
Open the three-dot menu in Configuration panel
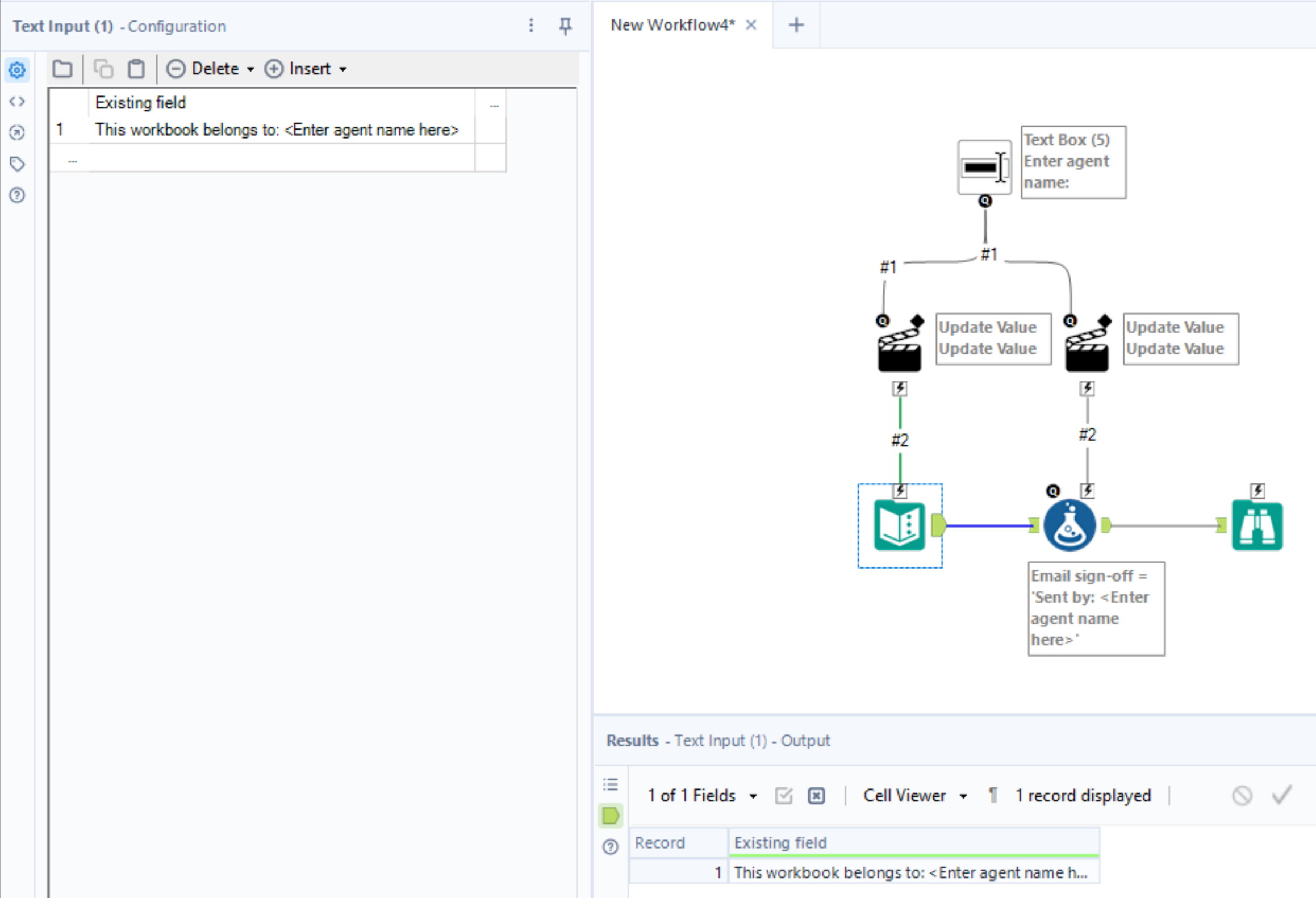(x=531, y=26)
